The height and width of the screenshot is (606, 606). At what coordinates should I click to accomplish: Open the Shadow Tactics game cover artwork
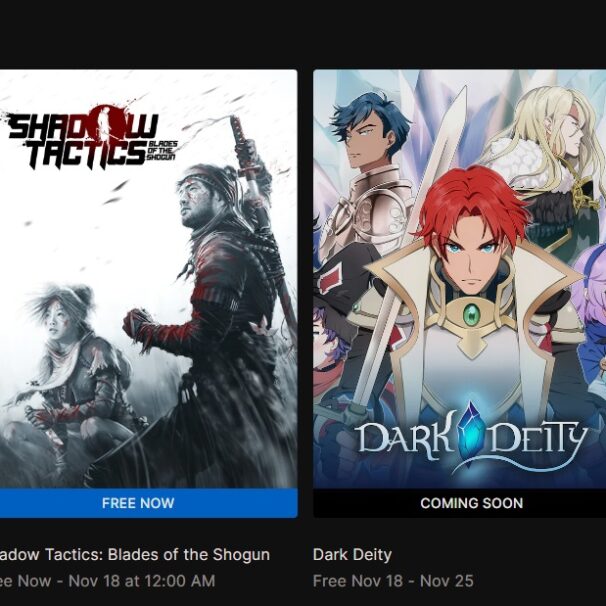148,279
